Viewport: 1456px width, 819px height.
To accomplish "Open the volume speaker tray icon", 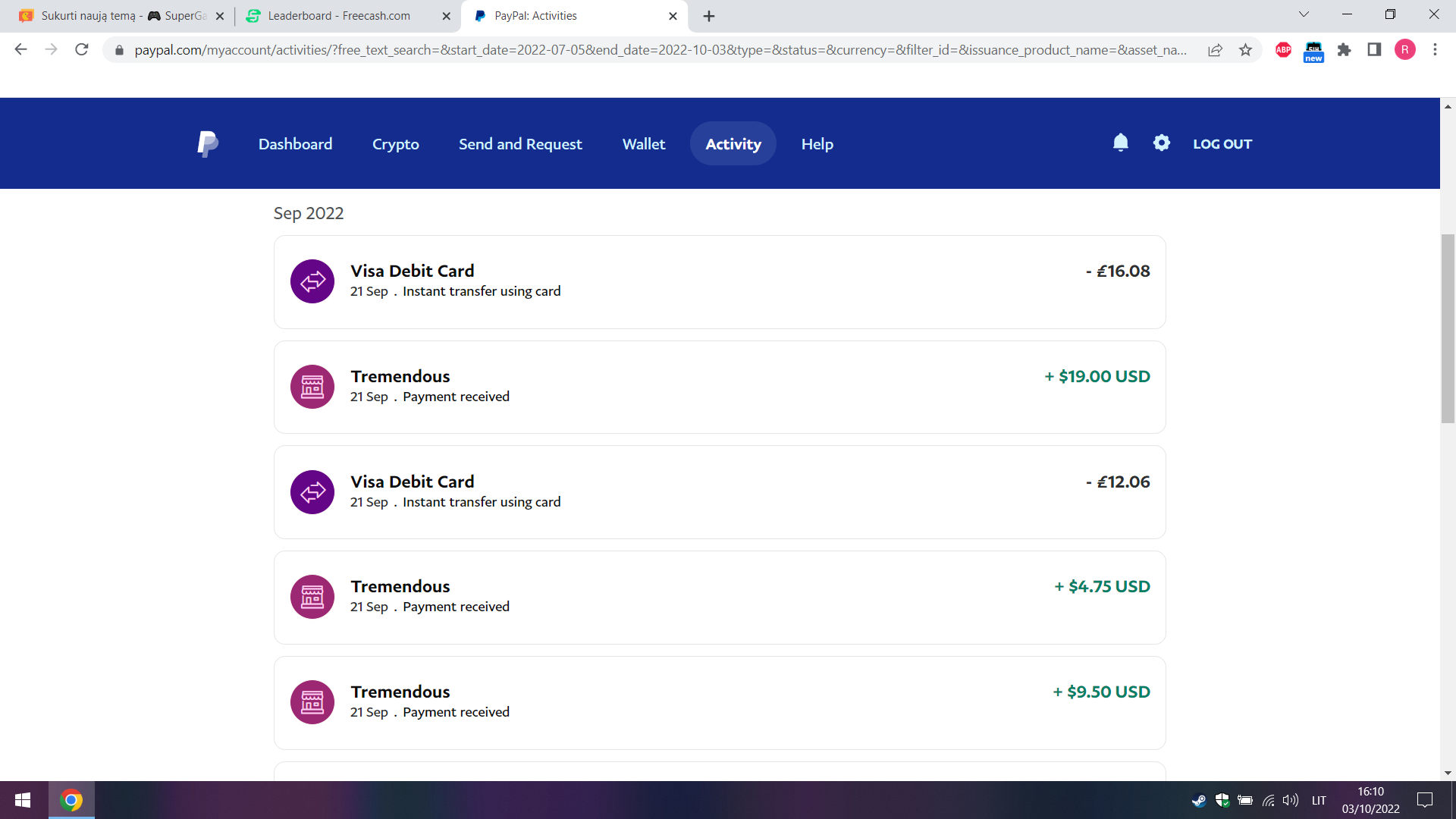I will (1291, 800).
